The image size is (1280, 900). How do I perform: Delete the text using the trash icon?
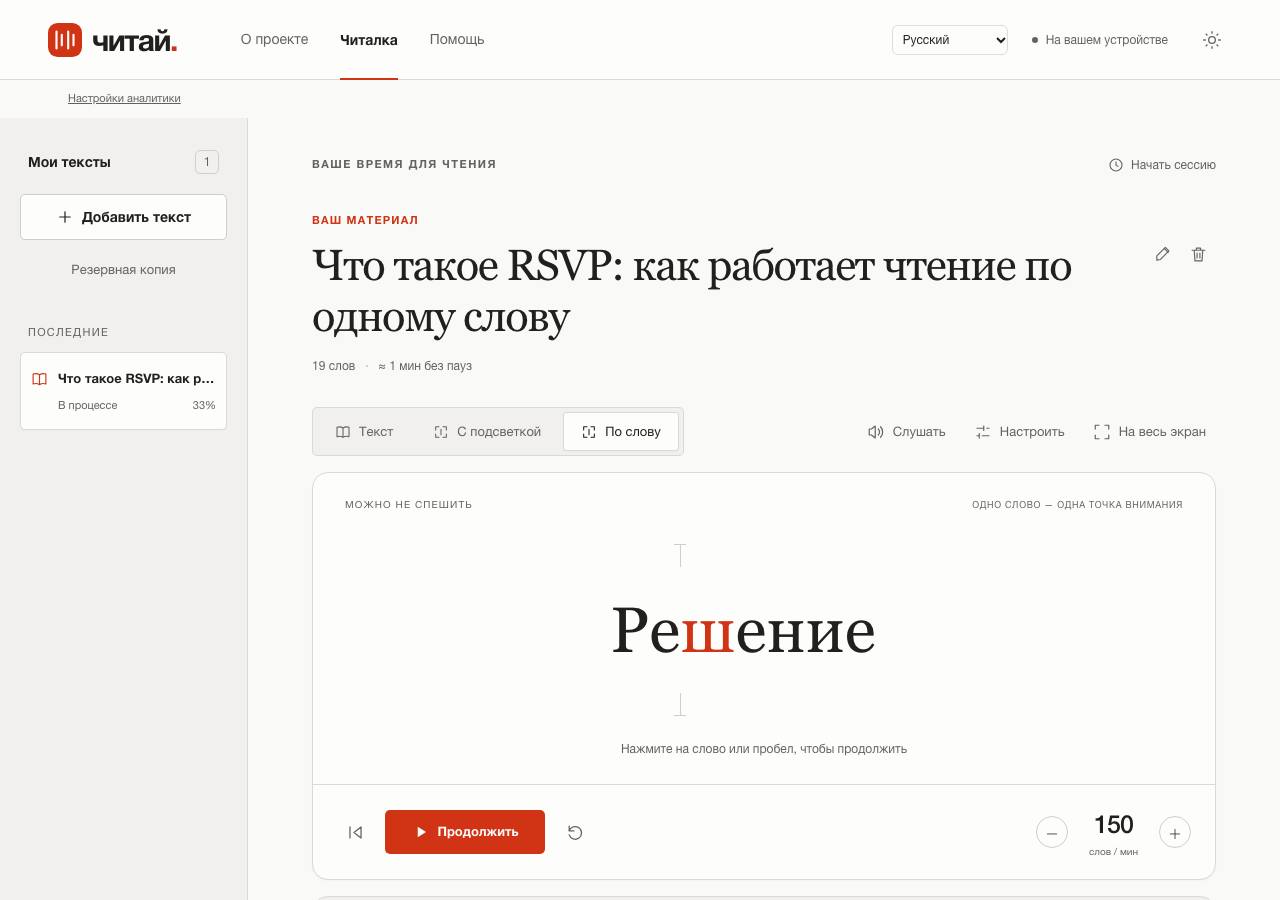point(1198,254)
